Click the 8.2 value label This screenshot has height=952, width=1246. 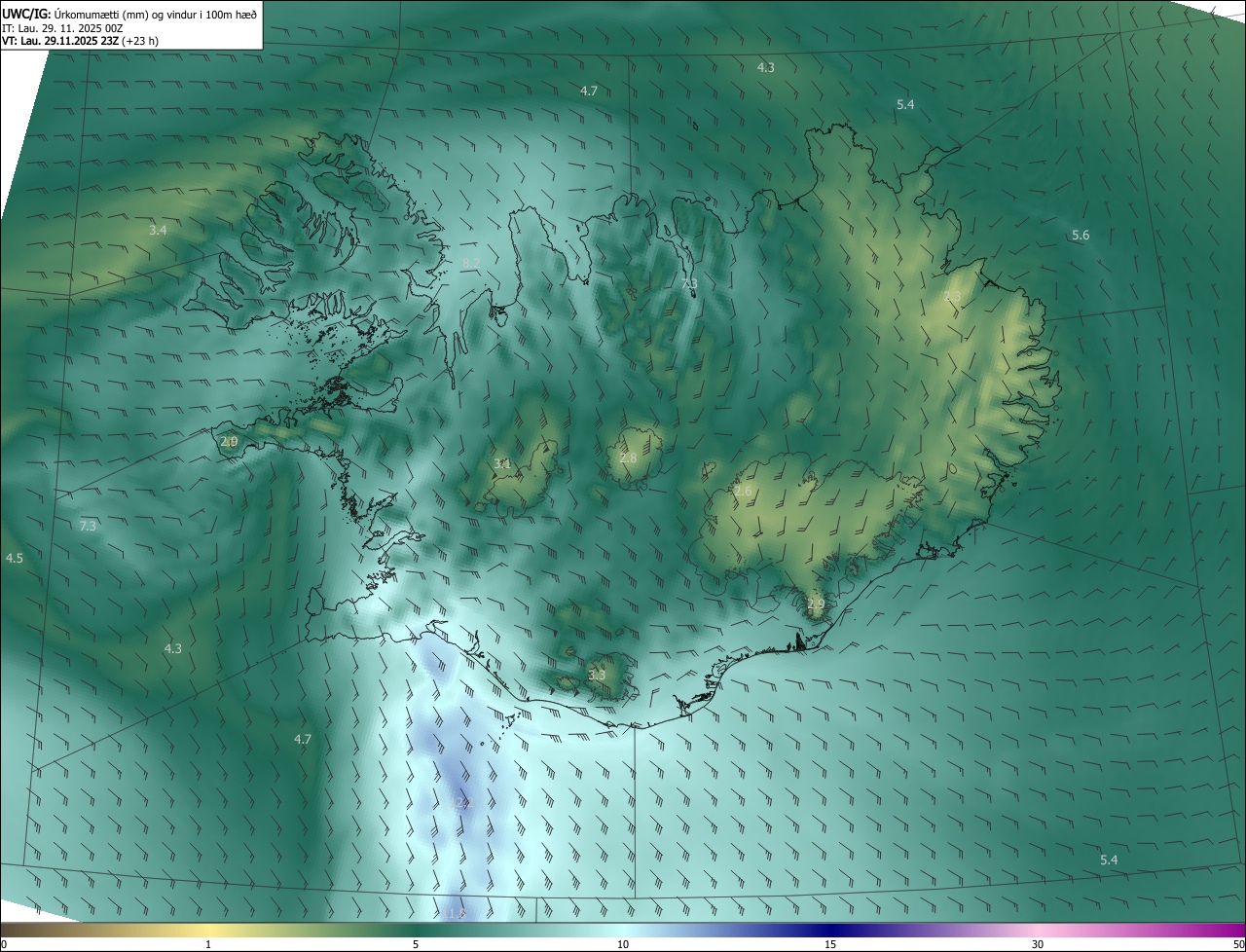(470, 263)
